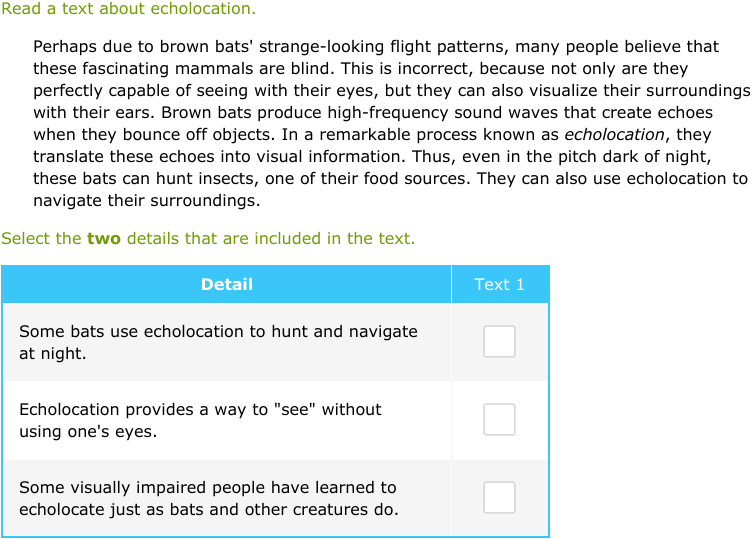
Task: Click the italicized word echolocation in the passage
Action: pos(614,134)
